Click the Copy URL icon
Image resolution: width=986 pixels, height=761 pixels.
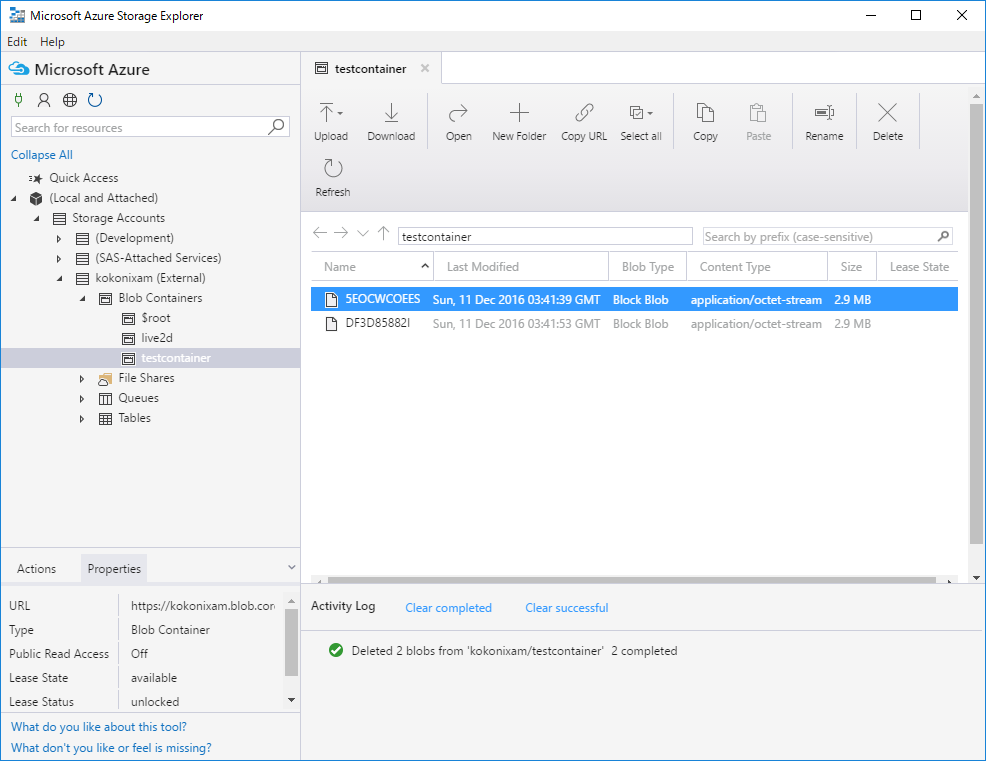tap(584, 113)
